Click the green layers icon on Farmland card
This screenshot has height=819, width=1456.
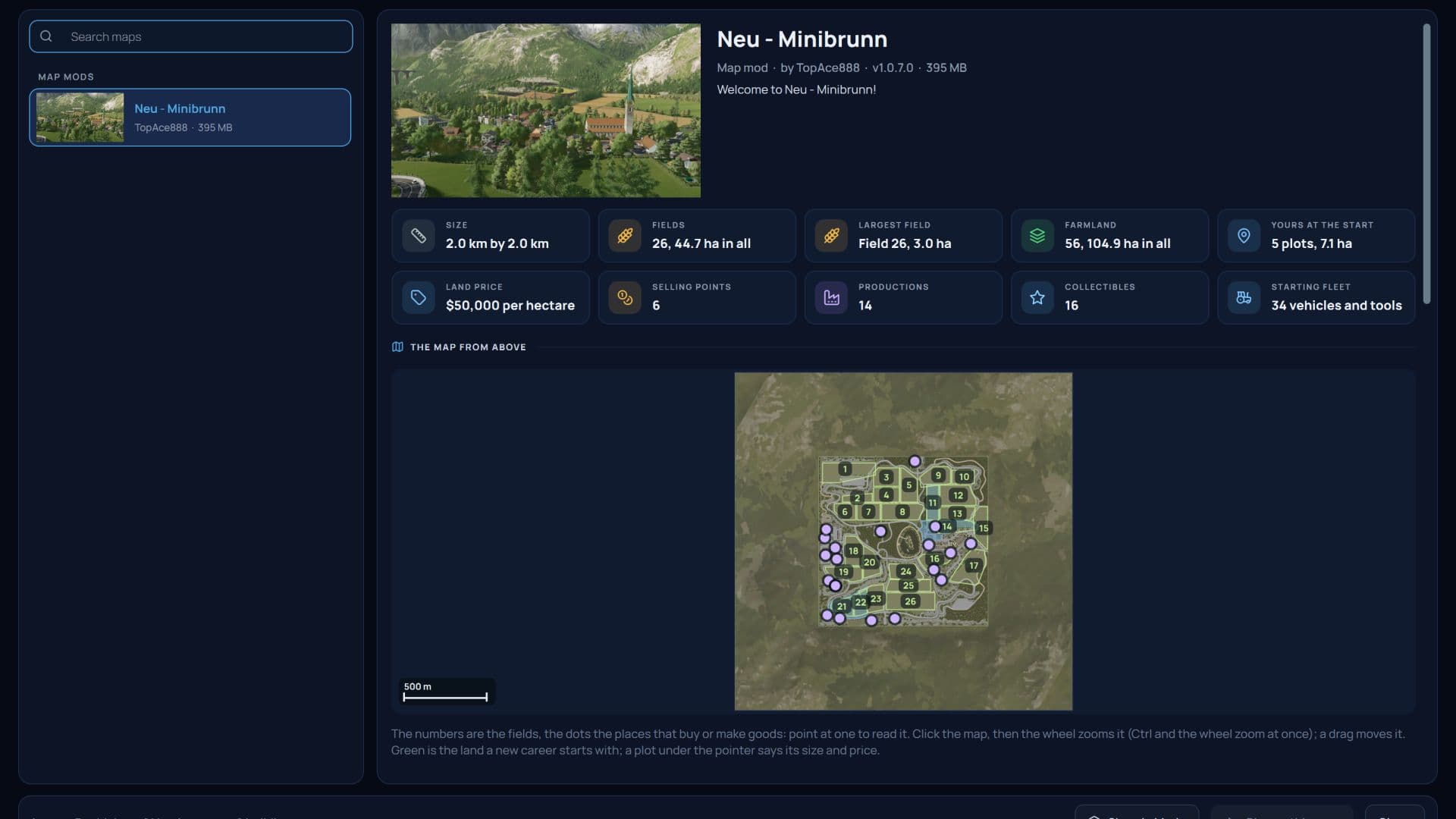click(x=1037, y=236)
